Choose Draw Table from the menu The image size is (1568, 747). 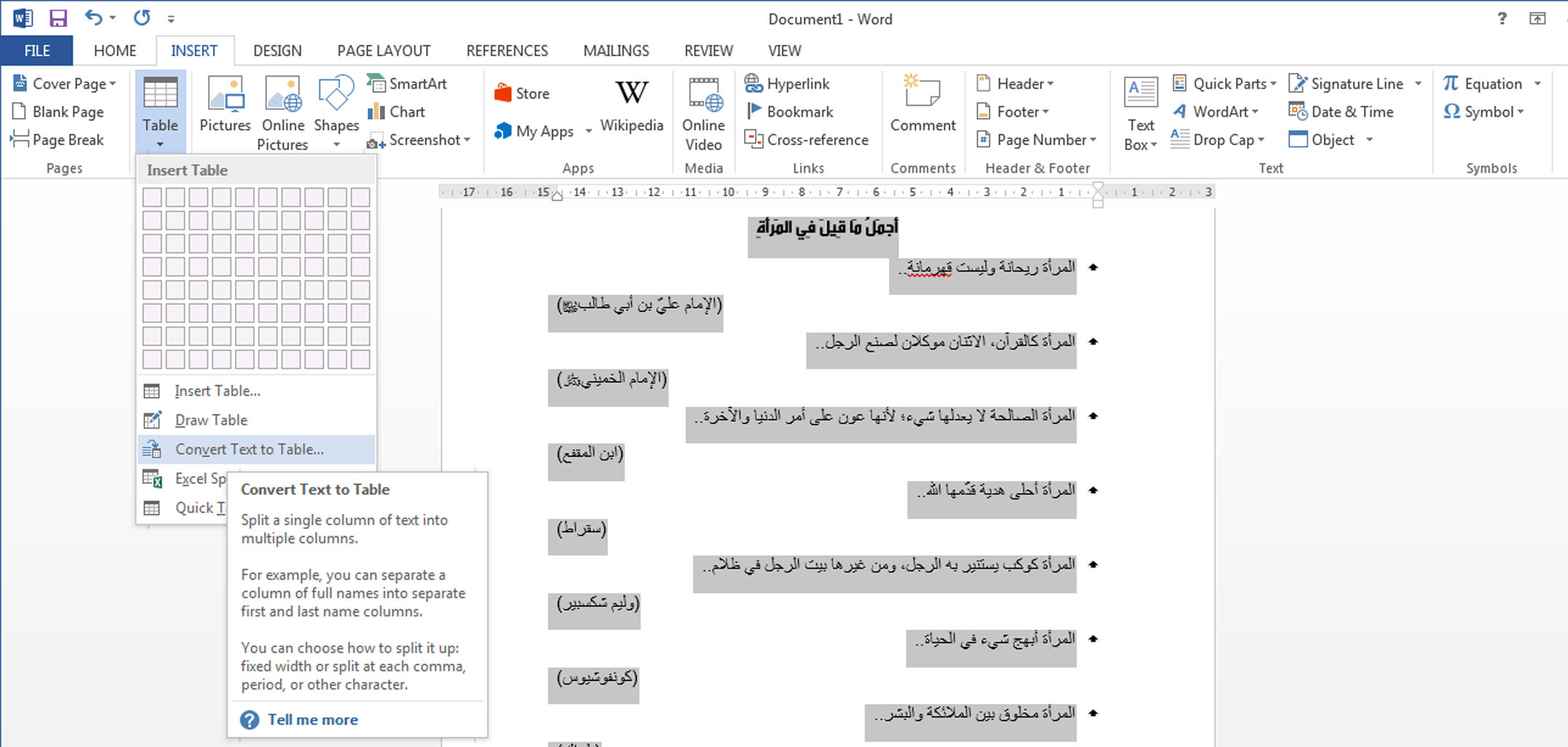(x=256, y=420)
